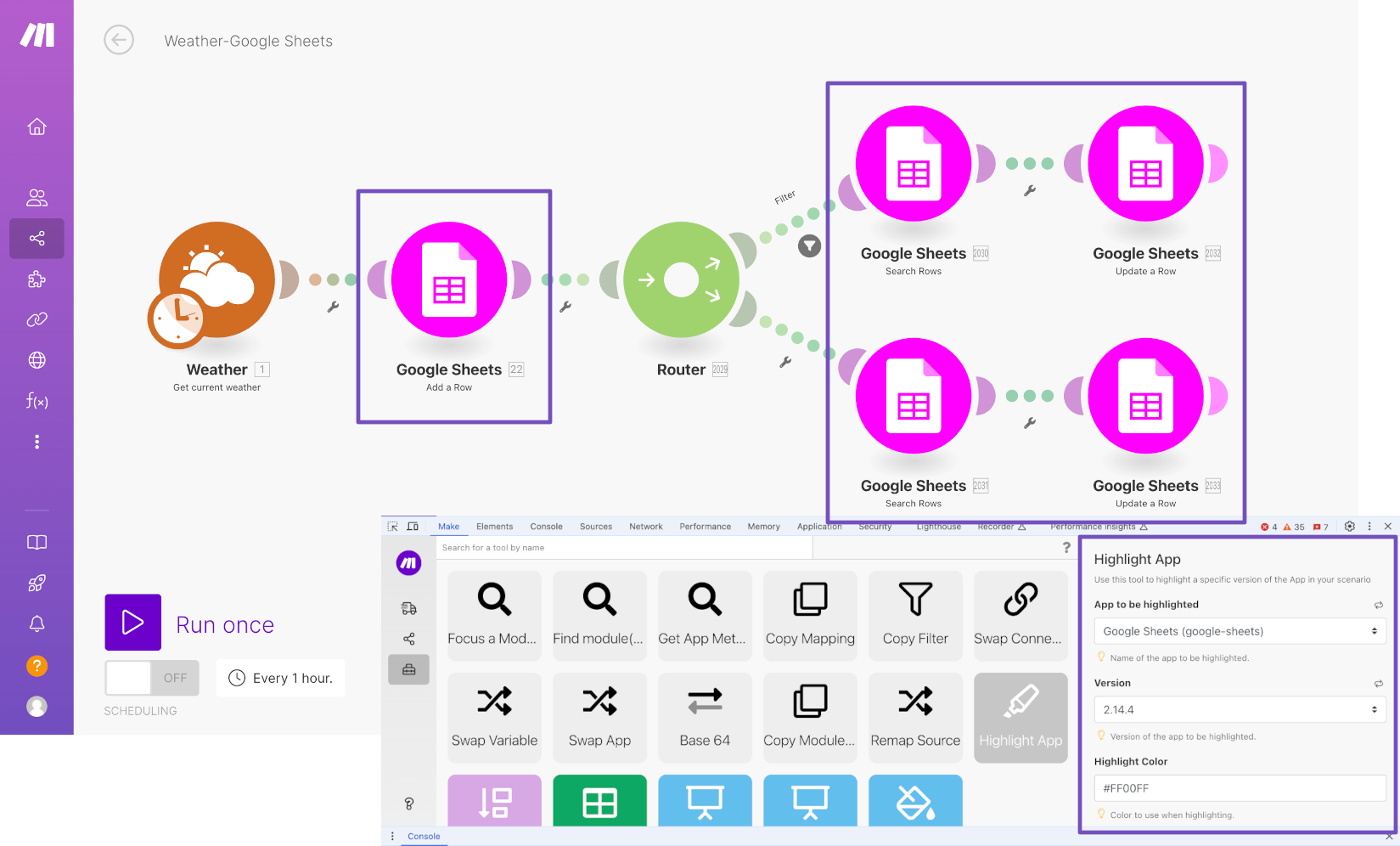Select the Copy Mapping tool
Screen dimensions: 1400x846
[810, 616]
